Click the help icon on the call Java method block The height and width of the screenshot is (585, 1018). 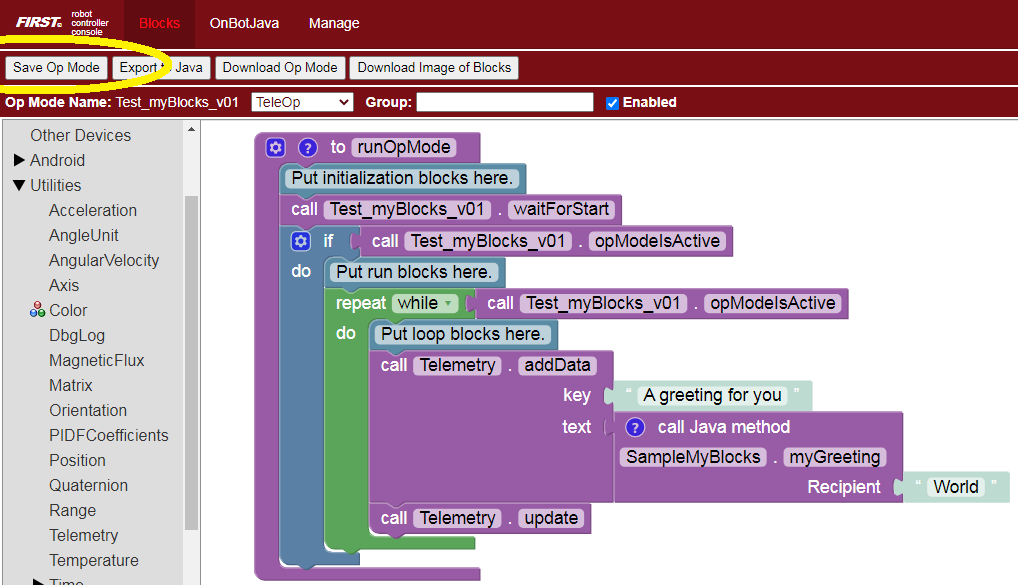(637, 427)
